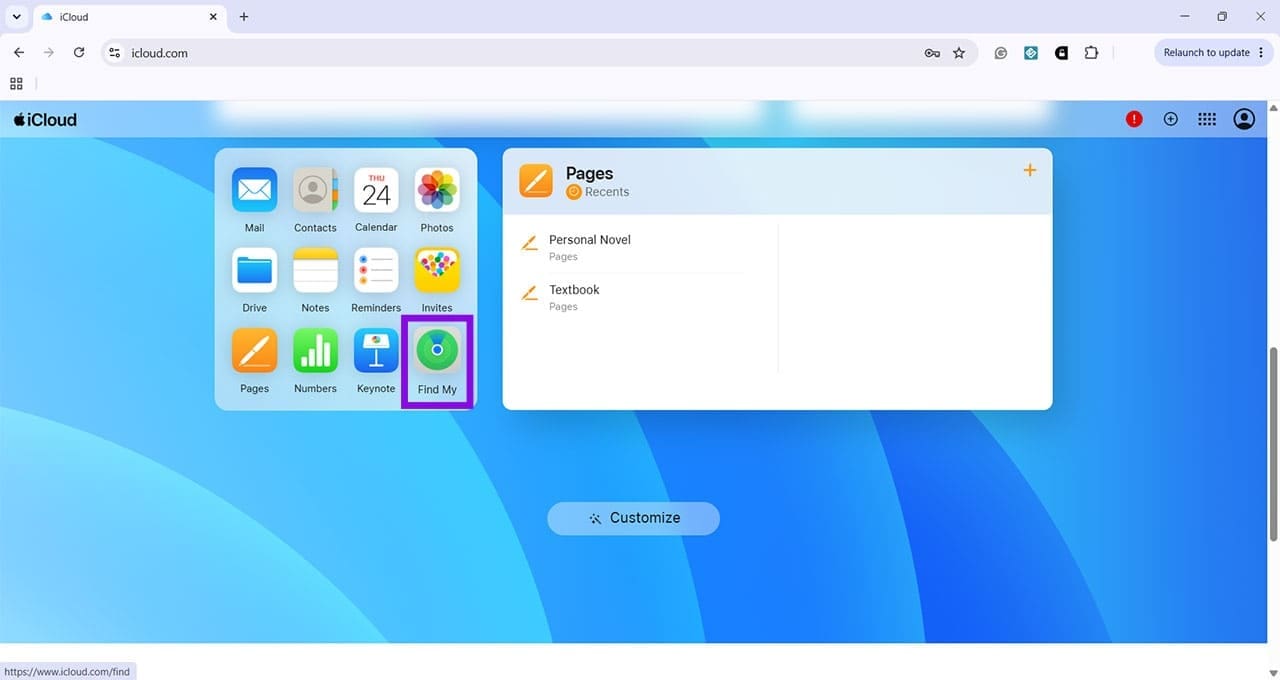This screenshot has height=680, width=1280.
Task: Open the bookmarks bar apps grid
Action: (16, 84)
